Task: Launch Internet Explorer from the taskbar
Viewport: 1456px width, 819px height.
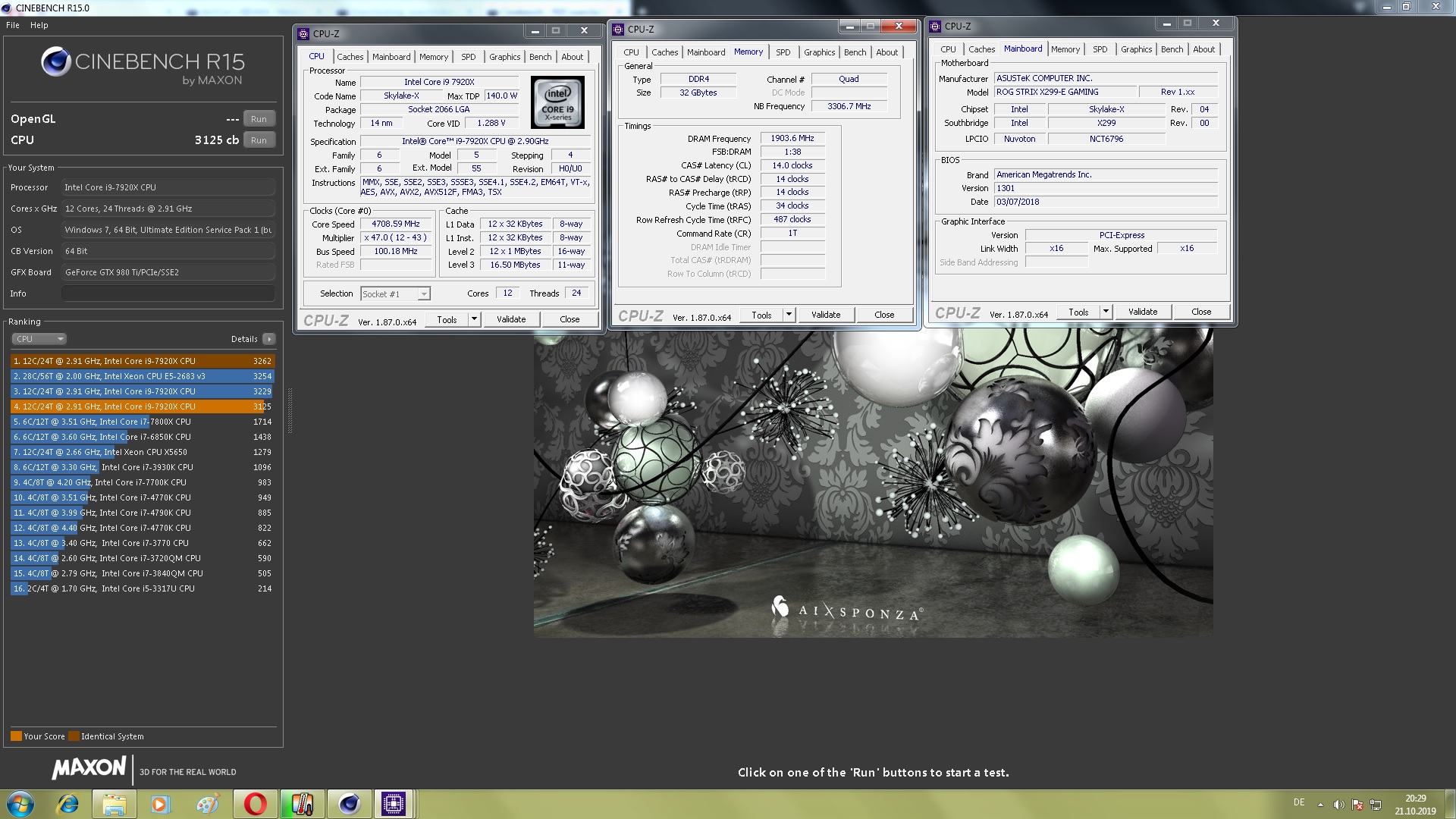Action: pyautogui.click(x=67, y=804)
